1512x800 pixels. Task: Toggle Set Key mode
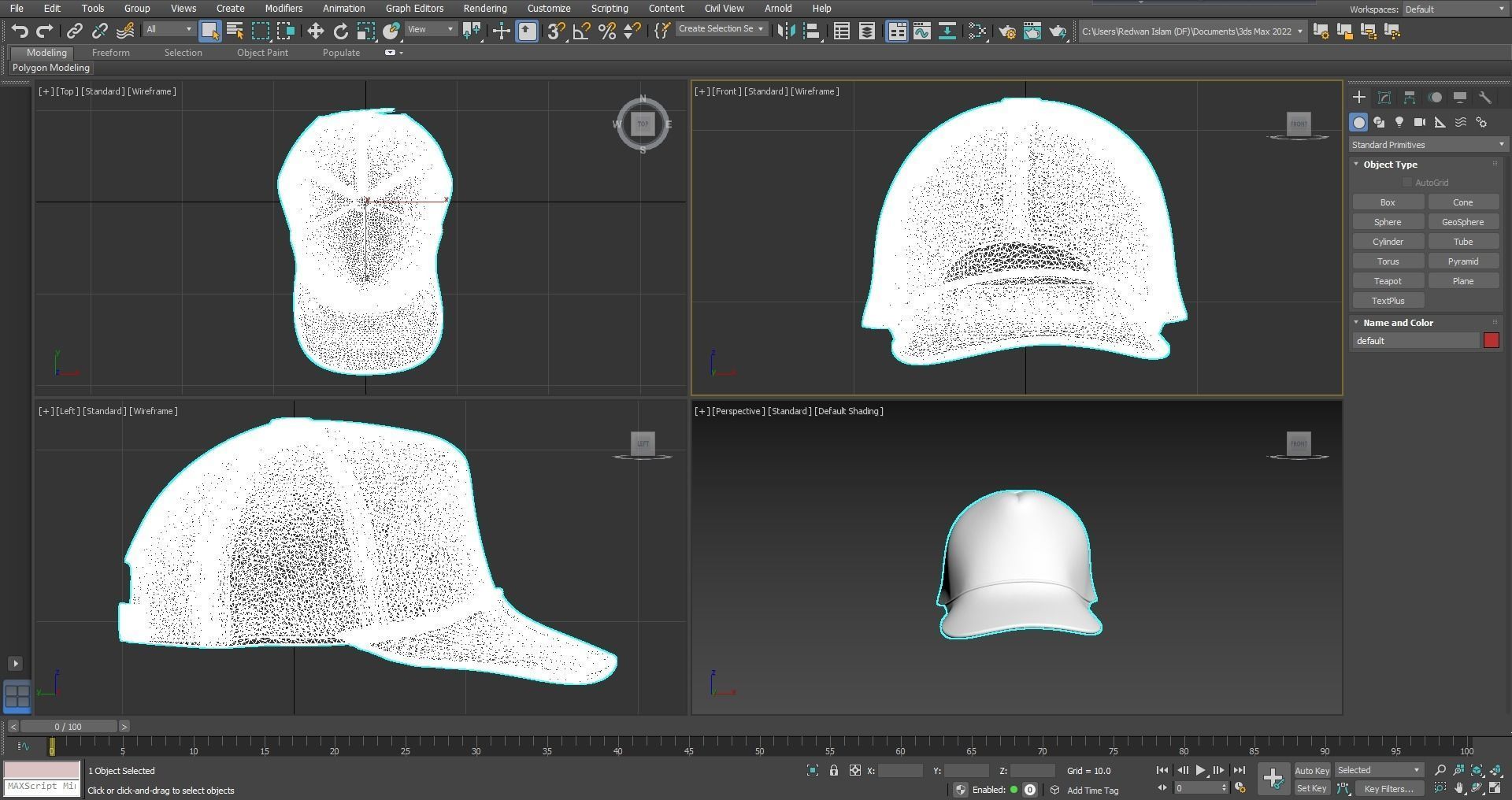[1311, 788]
